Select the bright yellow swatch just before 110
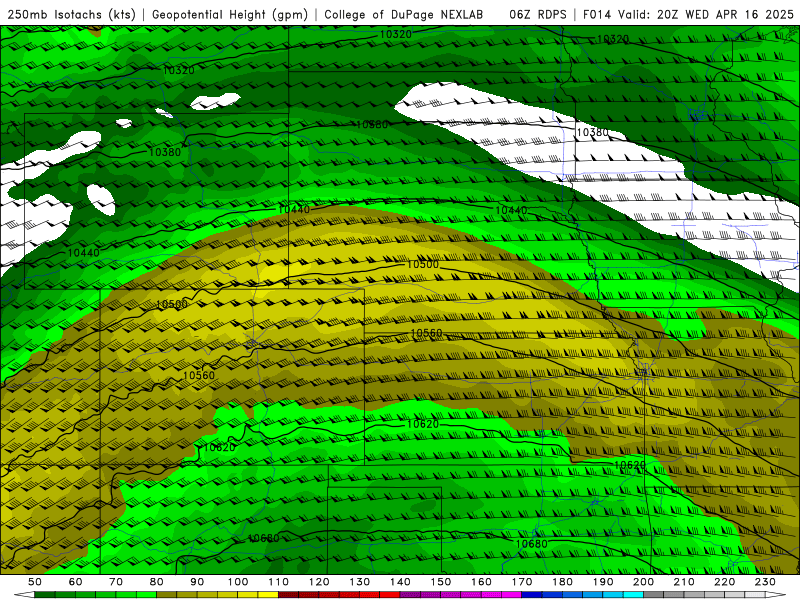The height and width of the screenshot is (600, 800). (x=268, y=594)
